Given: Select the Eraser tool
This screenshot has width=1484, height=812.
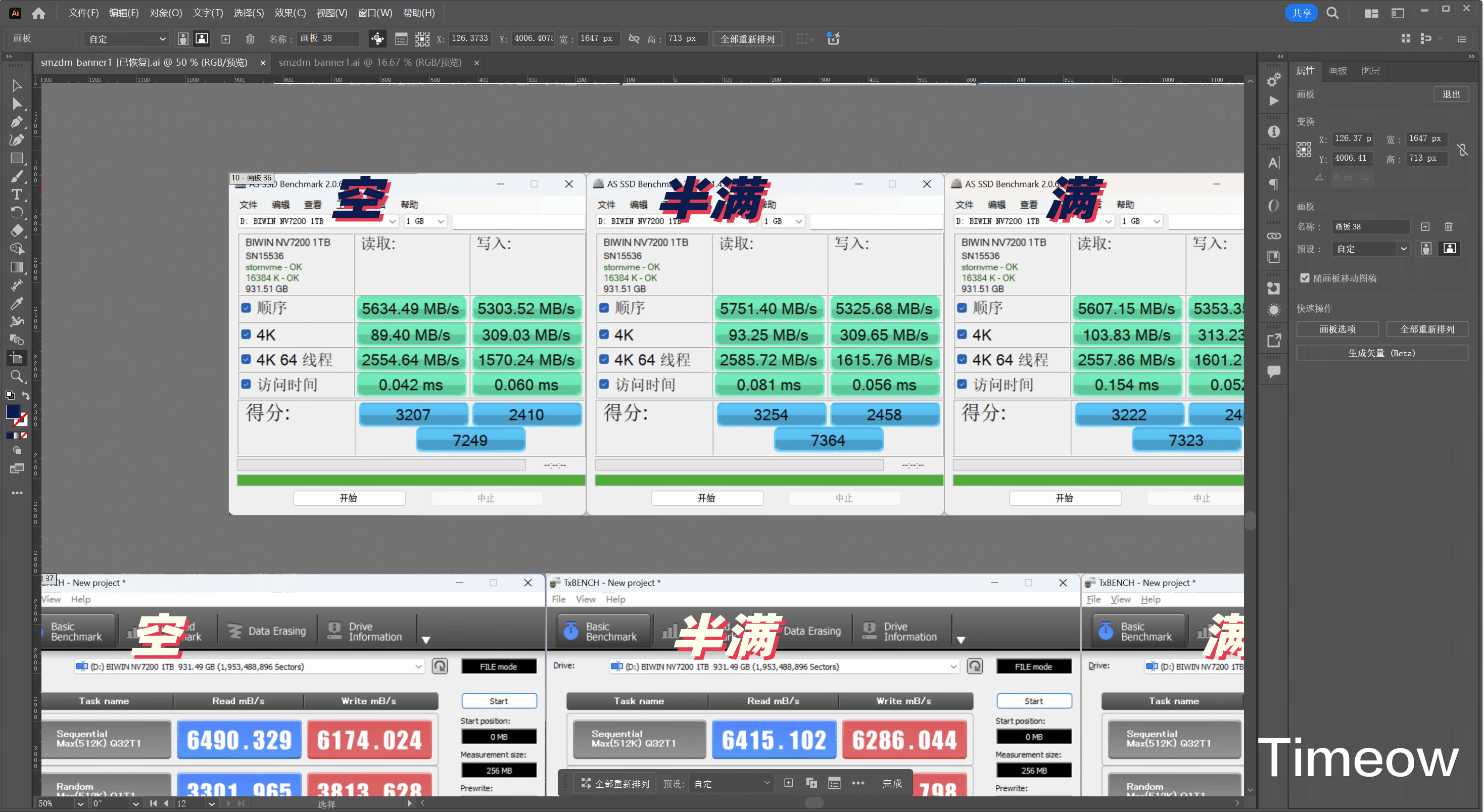Looking at the screenshot, I should (x=17, y=230).
